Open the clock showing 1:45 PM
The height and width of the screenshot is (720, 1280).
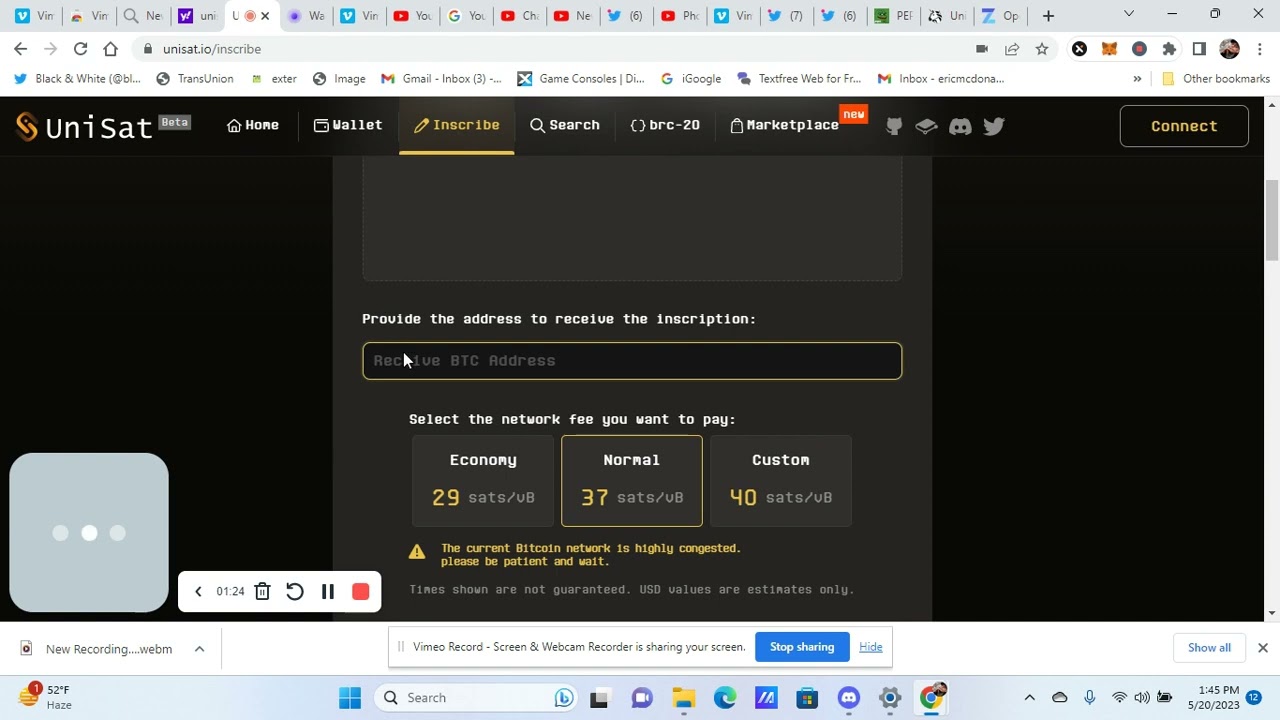click(1213, 698)
